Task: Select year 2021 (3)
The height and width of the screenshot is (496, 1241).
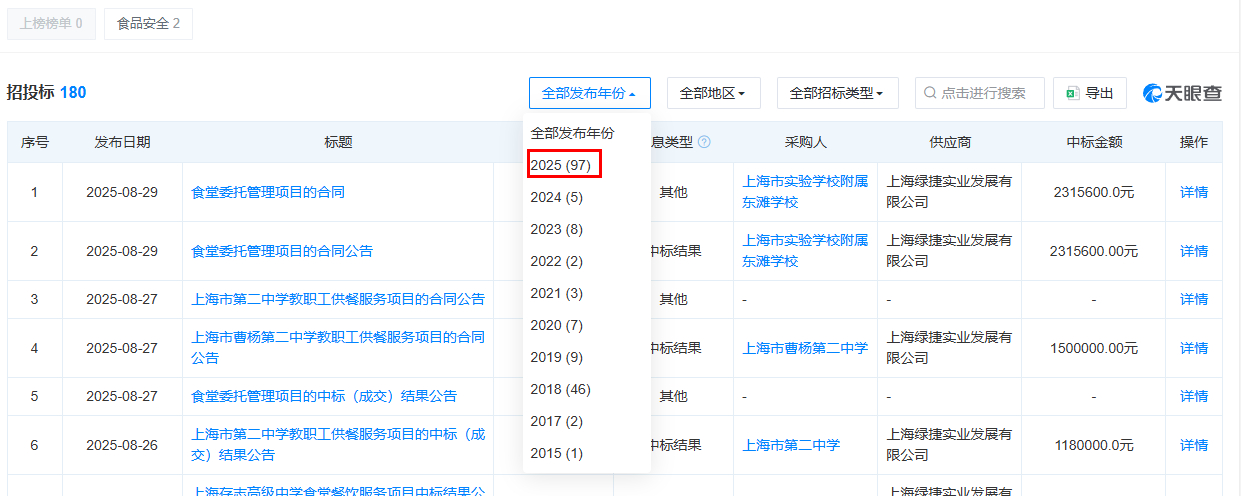Action: (x=587, y=293)
